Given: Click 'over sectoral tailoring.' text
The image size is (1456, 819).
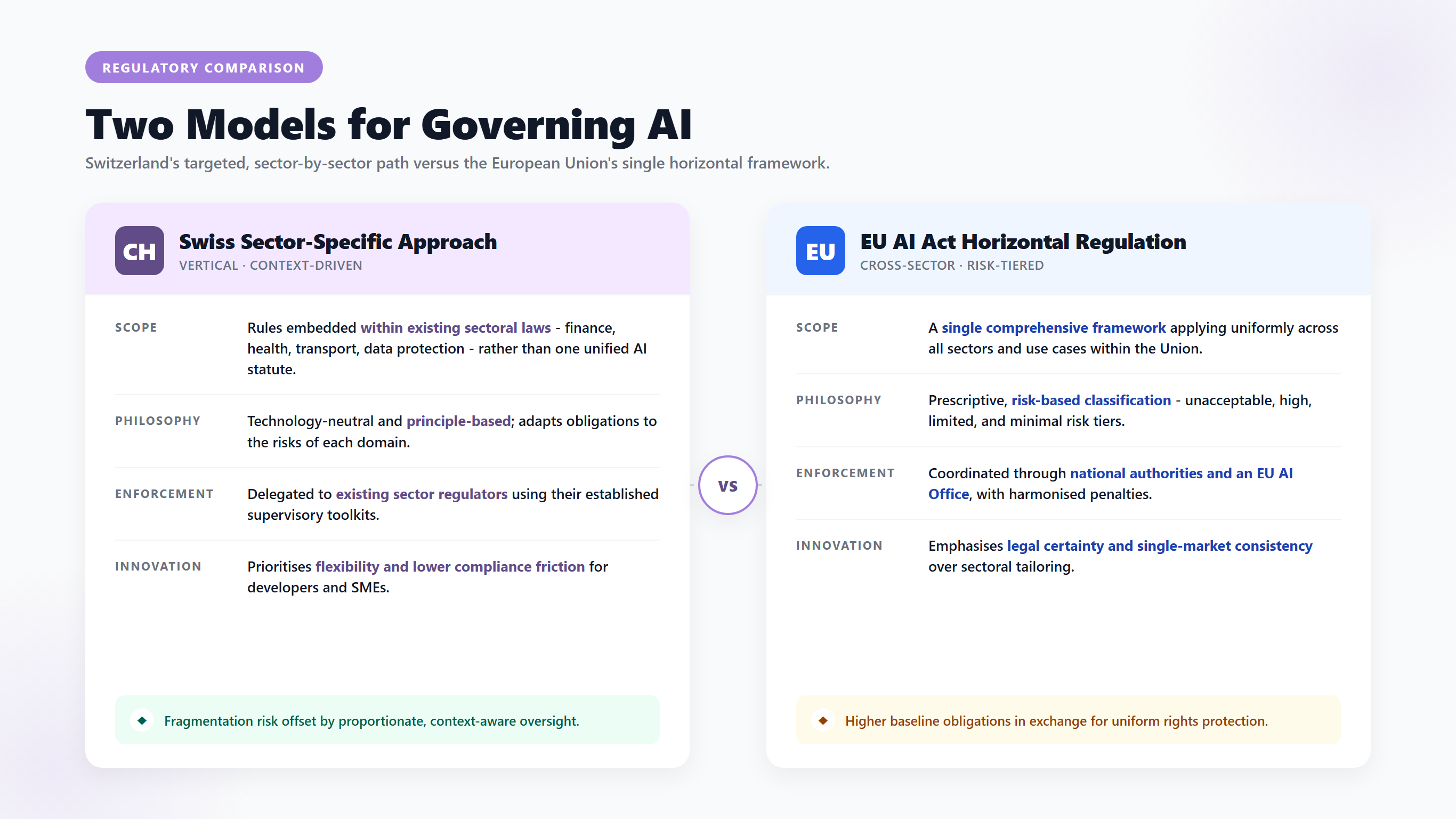Looking at the screenshot, I should coord(1001,567).
